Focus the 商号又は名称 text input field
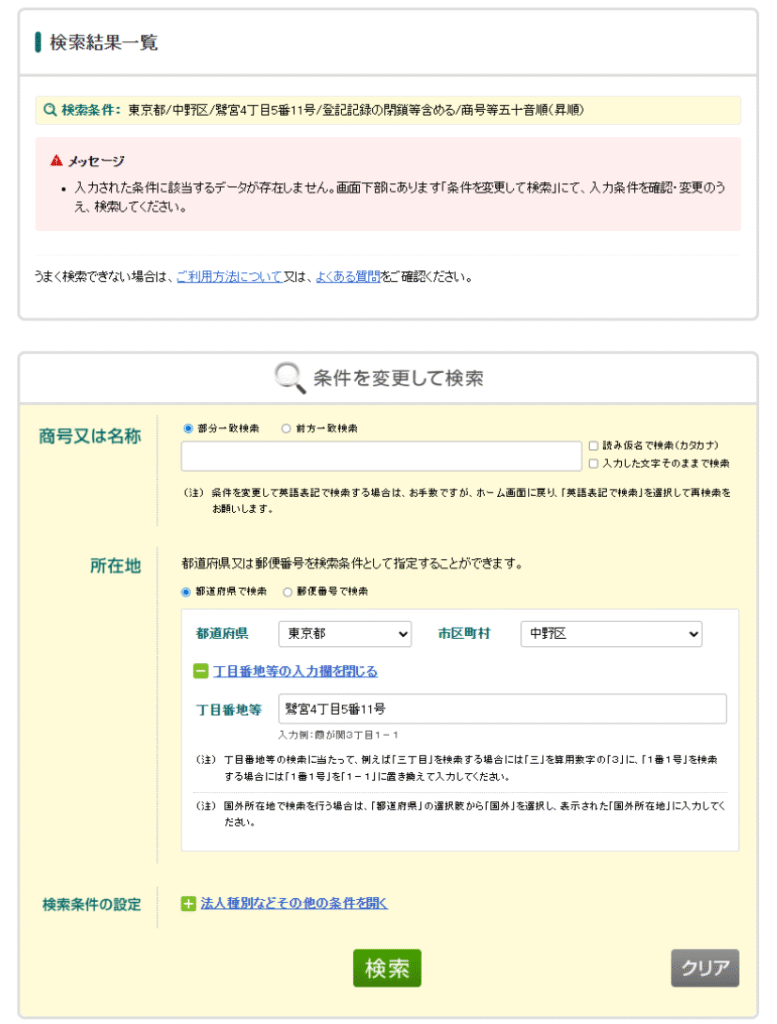 381,456
